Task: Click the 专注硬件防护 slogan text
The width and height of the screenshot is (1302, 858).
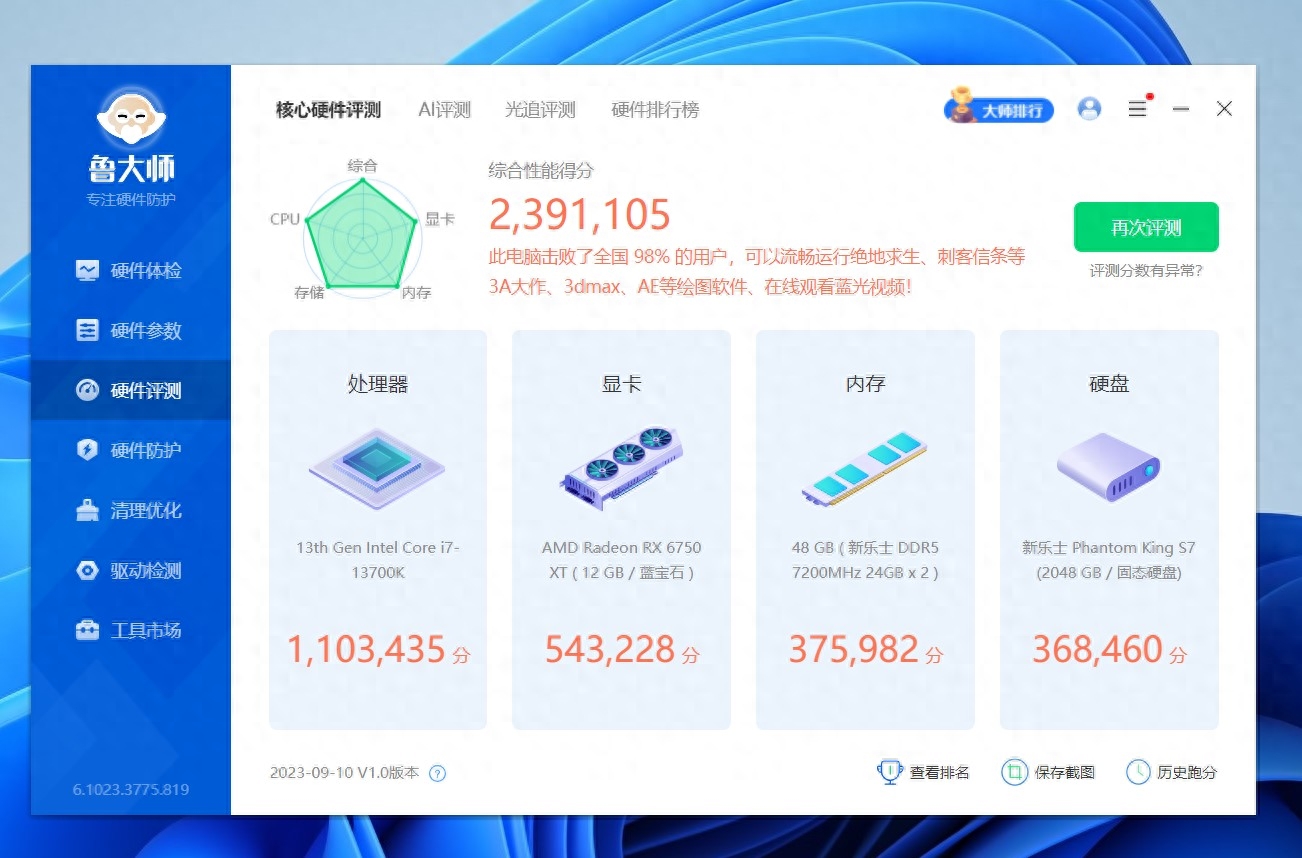Action: (131, 199)
